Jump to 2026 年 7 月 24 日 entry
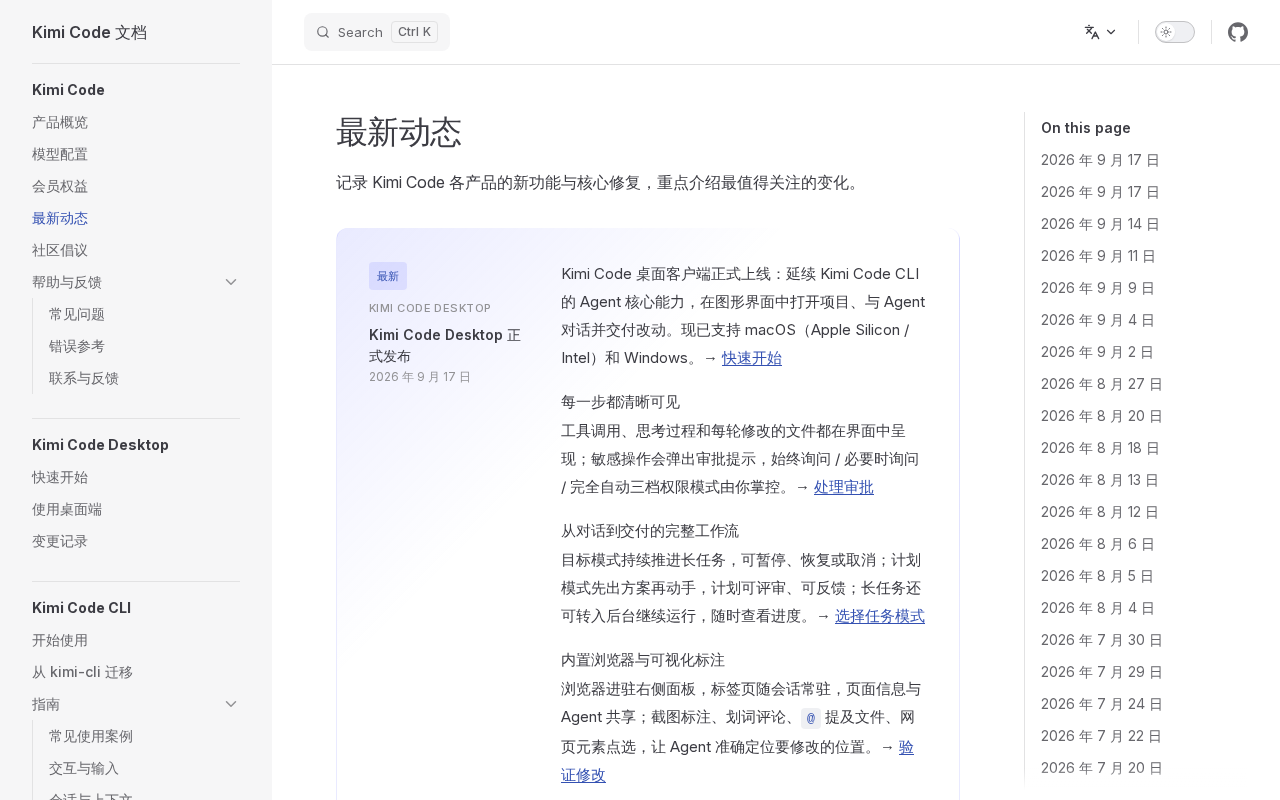 click(1102, 704)
